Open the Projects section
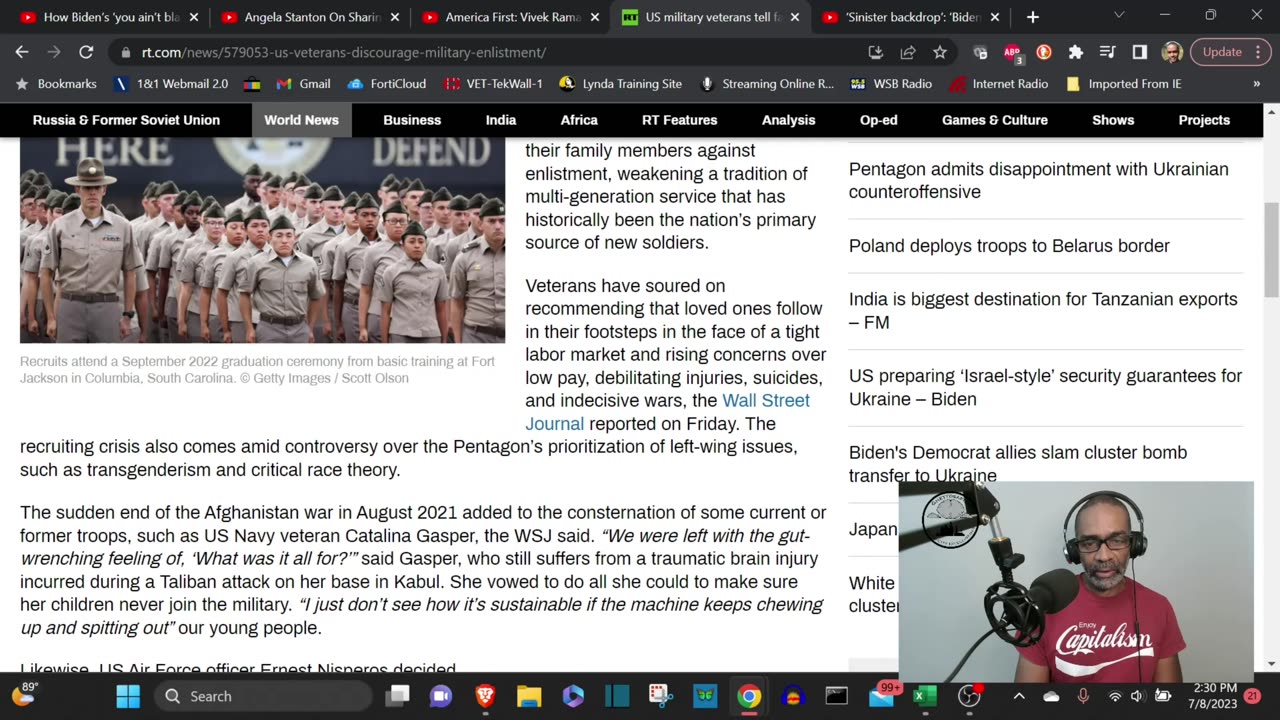This screenshot has height=720, width=1280. click(x=1204, y=120)
